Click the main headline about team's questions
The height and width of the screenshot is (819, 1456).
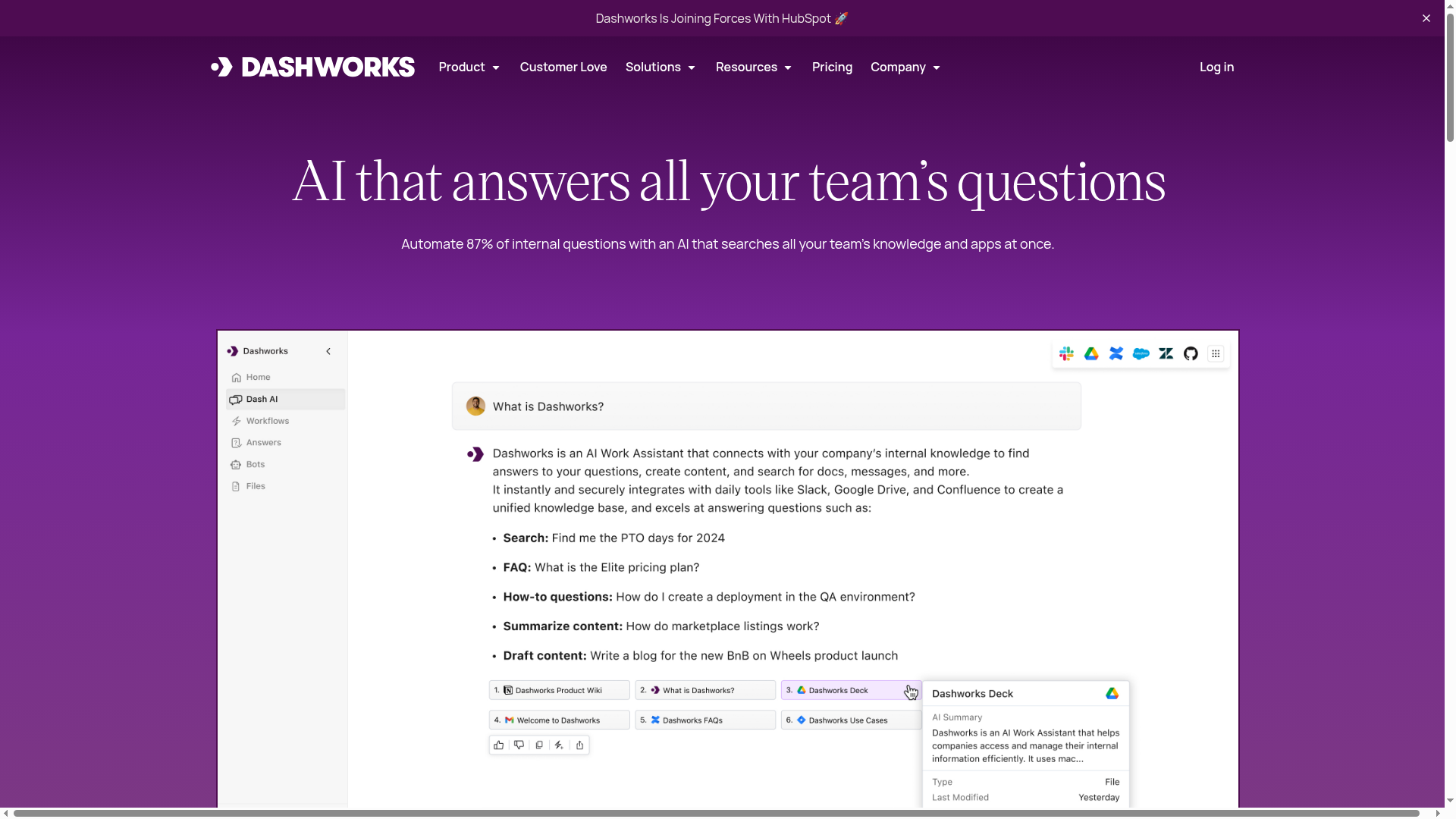[x=728, y=182]
